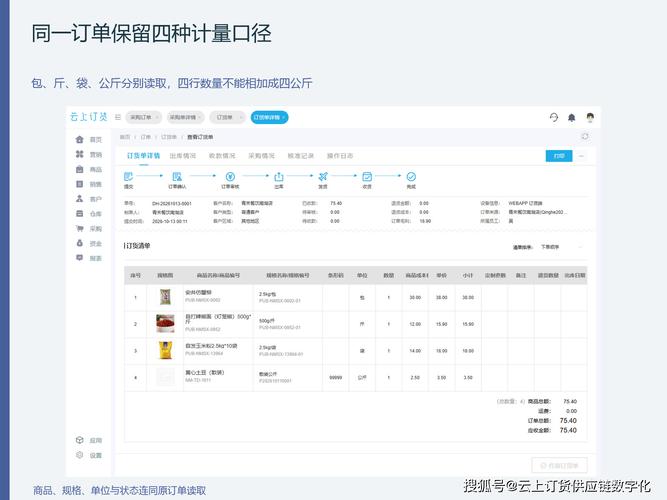Click spec 500g/斤 in row 2

[x=267, y=320]
